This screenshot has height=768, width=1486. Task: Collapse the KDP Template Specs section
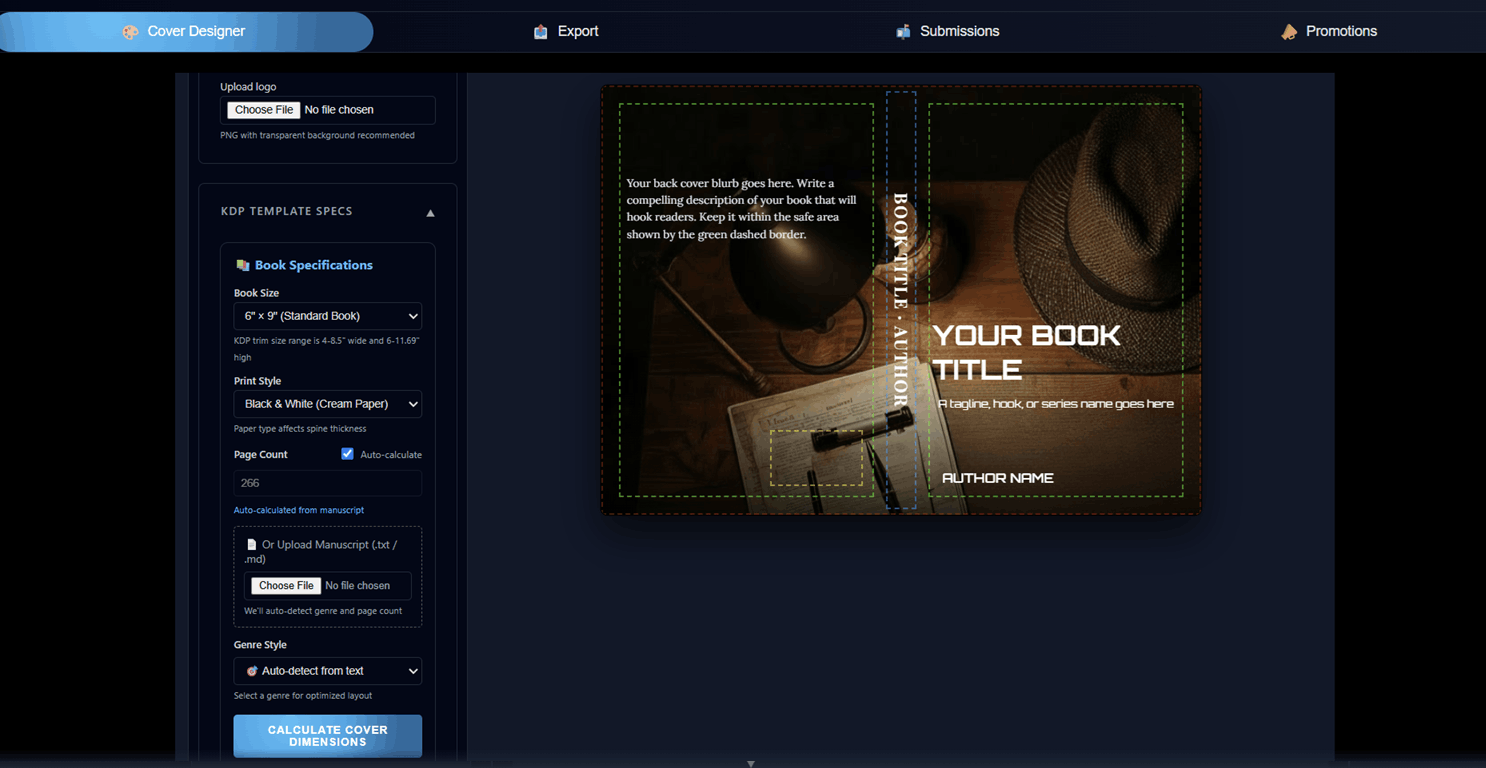tap(430, 212)
